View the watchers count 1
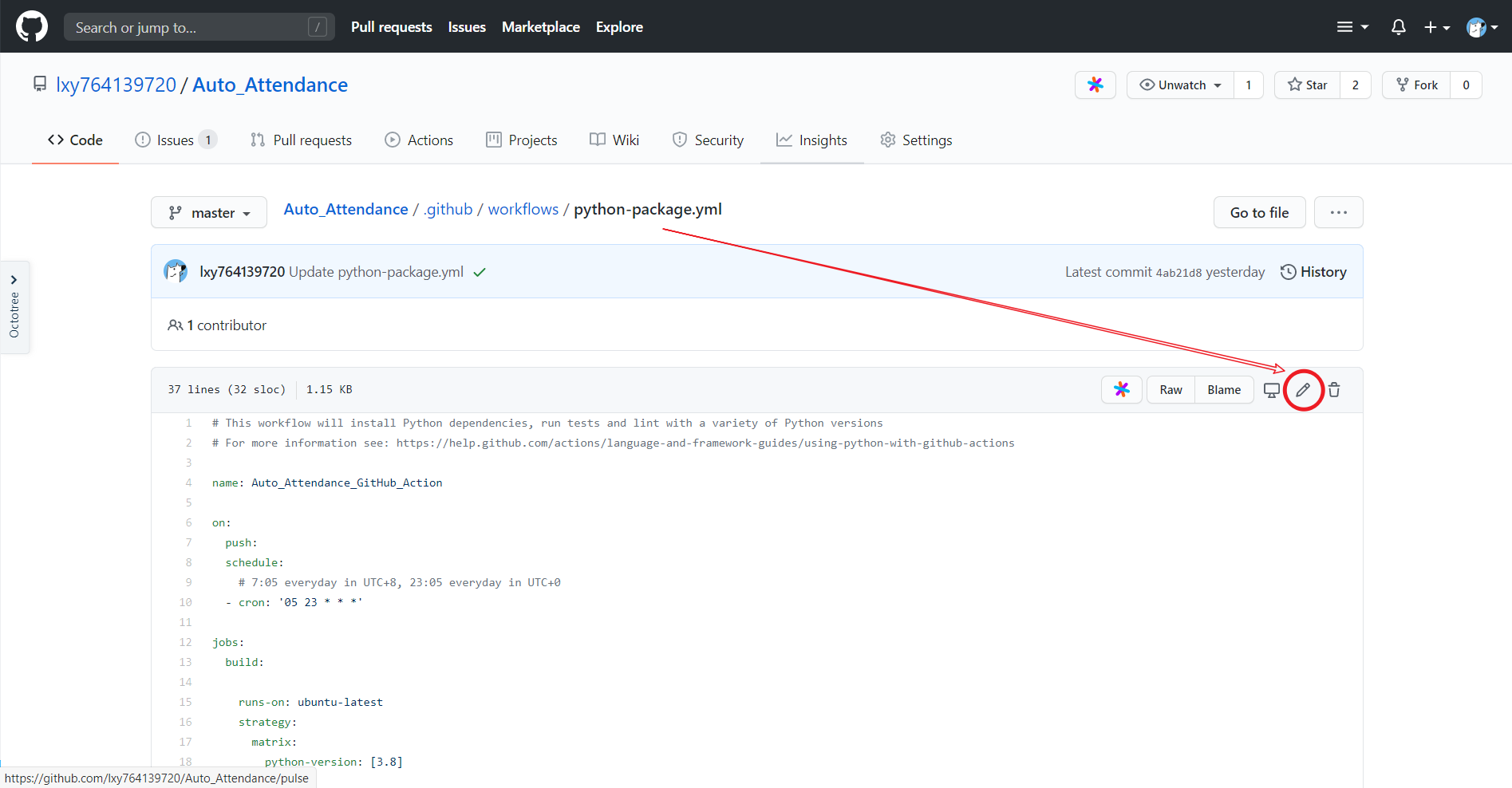The width and height of the screenshot is (1512, 788). click(1249, 85)
